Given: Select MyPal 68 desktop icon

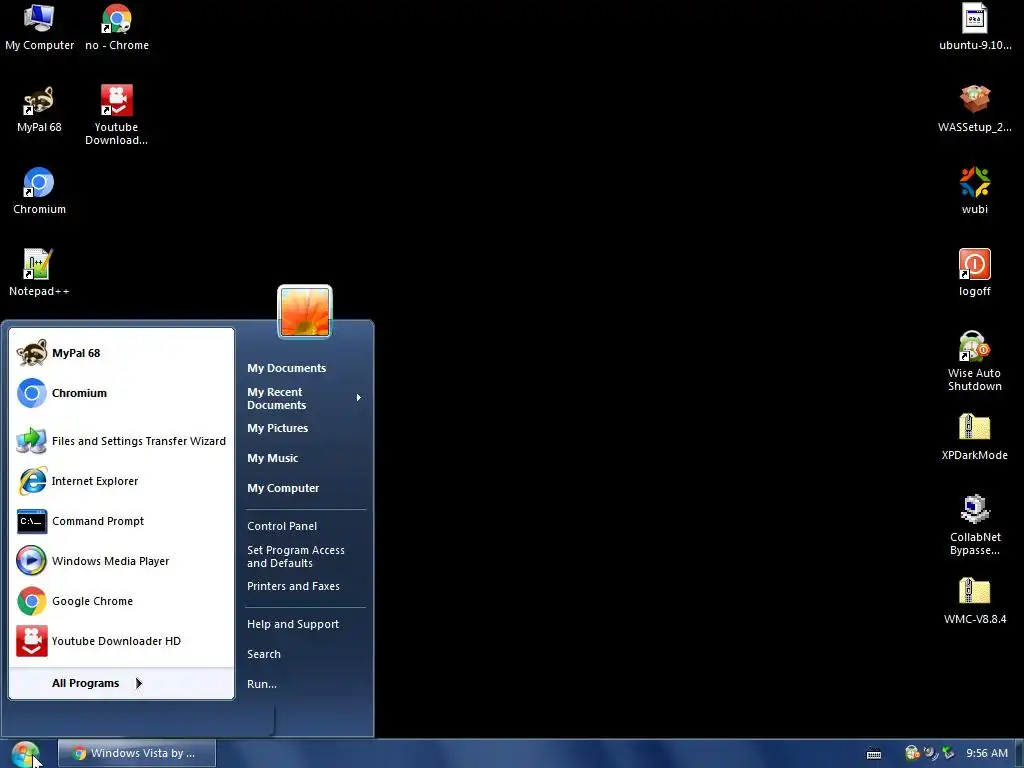Looking at the screenshot, I should tap(39, 110).
